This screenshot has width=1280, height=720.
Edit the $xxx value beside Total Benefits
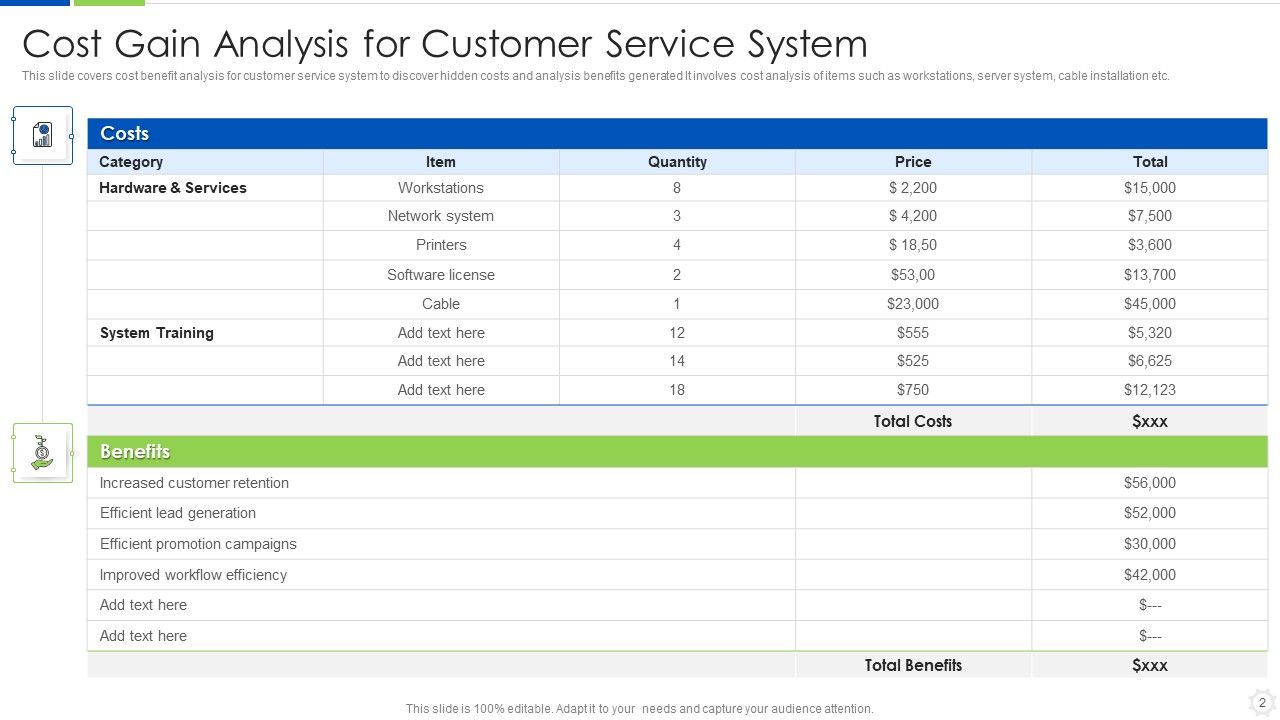coord(1150,664)
